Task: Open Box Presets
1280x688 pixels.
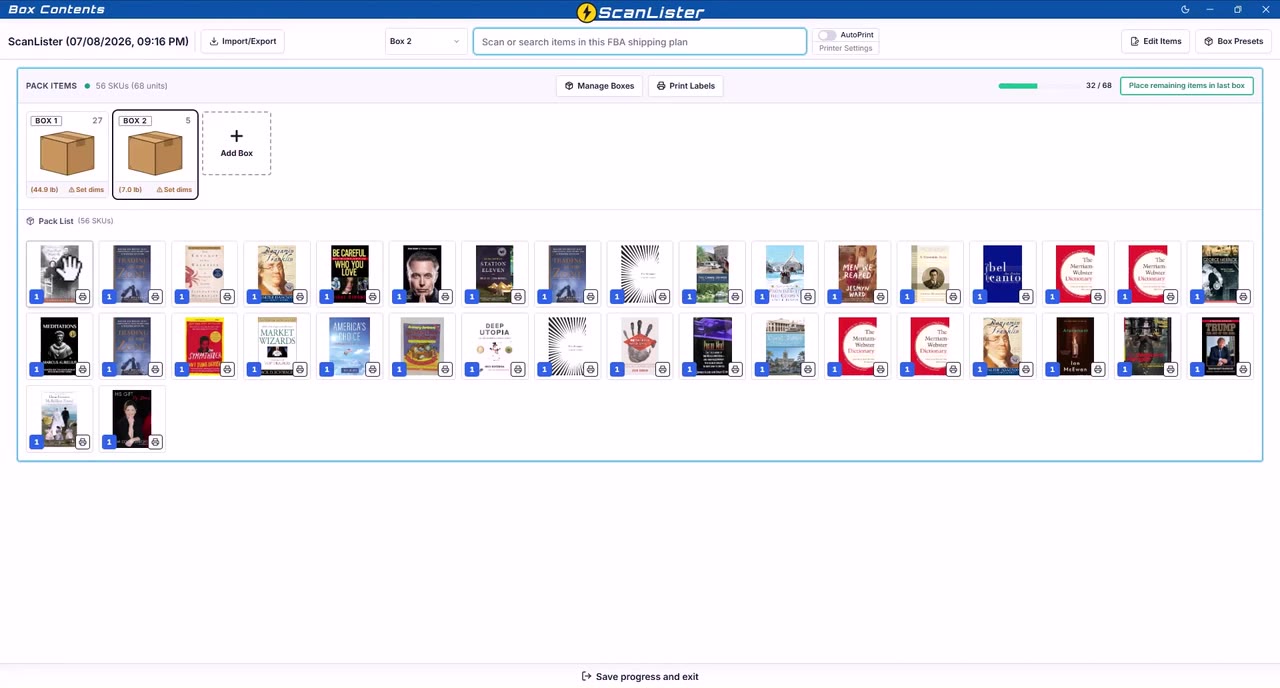Action: point(1233,41)
